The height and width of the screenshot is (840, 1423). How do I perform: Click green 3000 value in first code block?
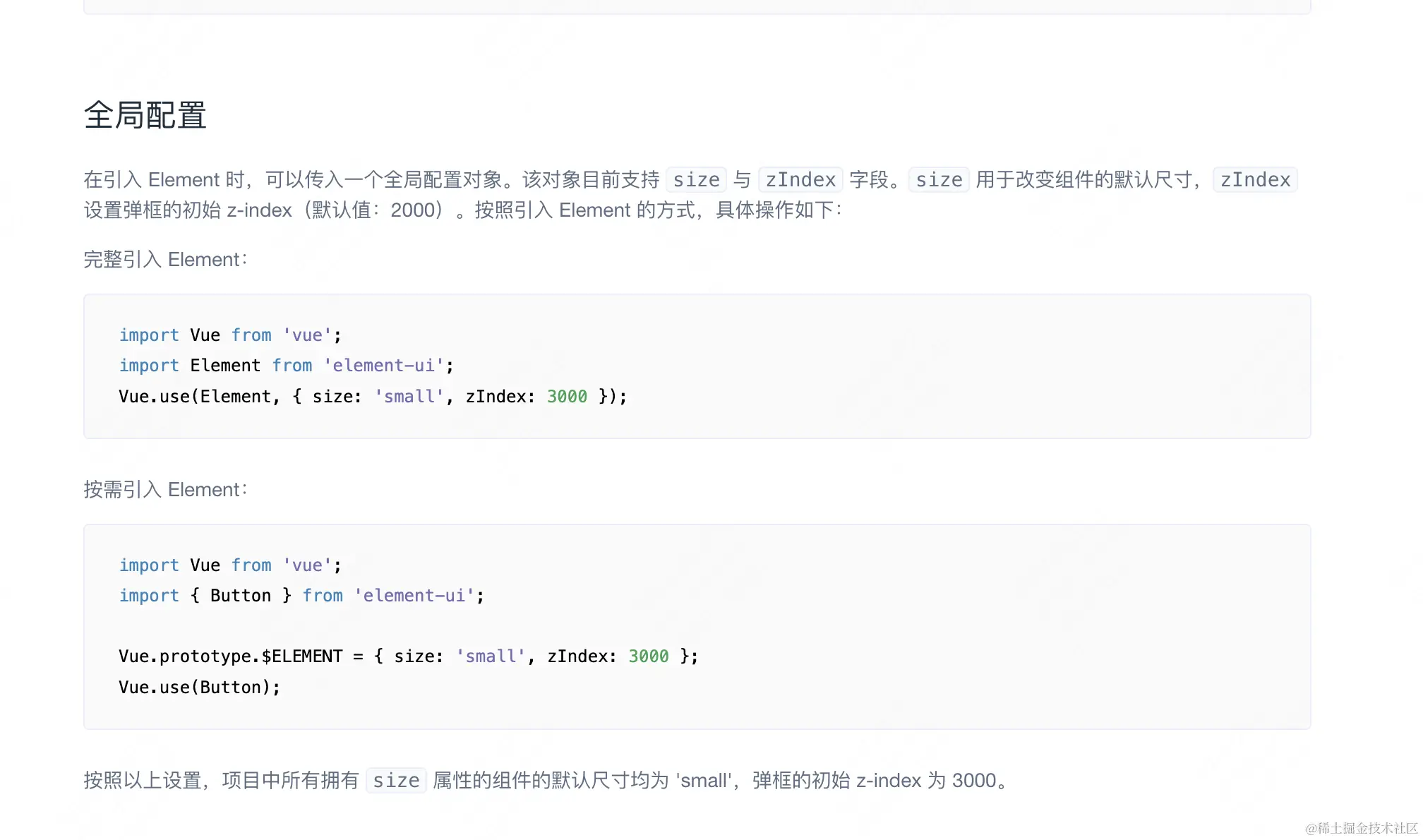point(567,397)
